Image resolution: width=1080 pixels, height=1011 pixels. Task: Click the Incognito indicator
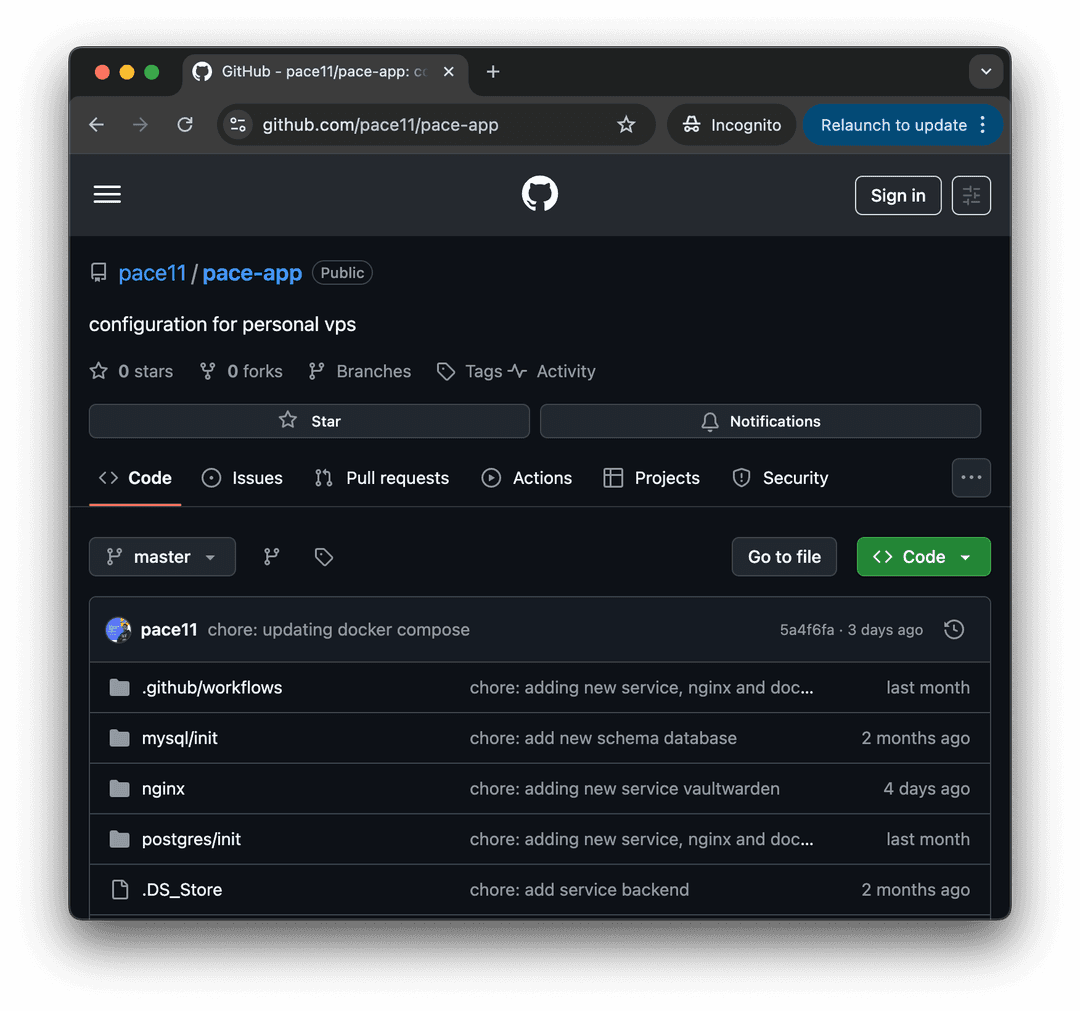point(731,125)
